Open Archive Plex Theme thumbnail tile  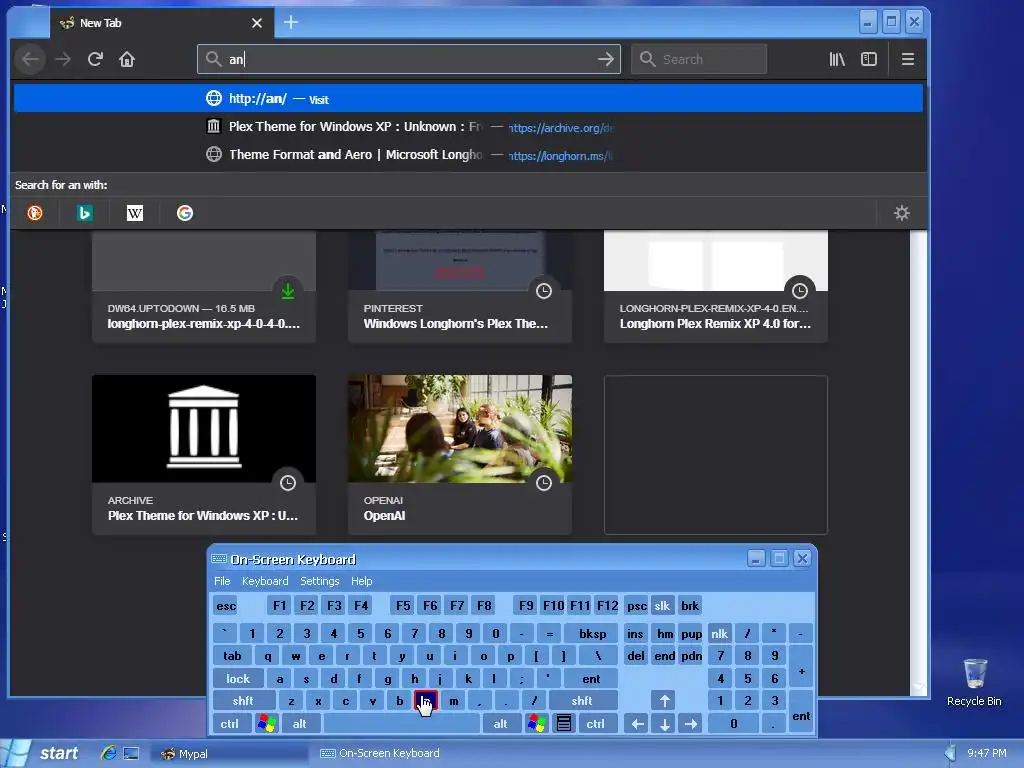(x=204, y=455)
